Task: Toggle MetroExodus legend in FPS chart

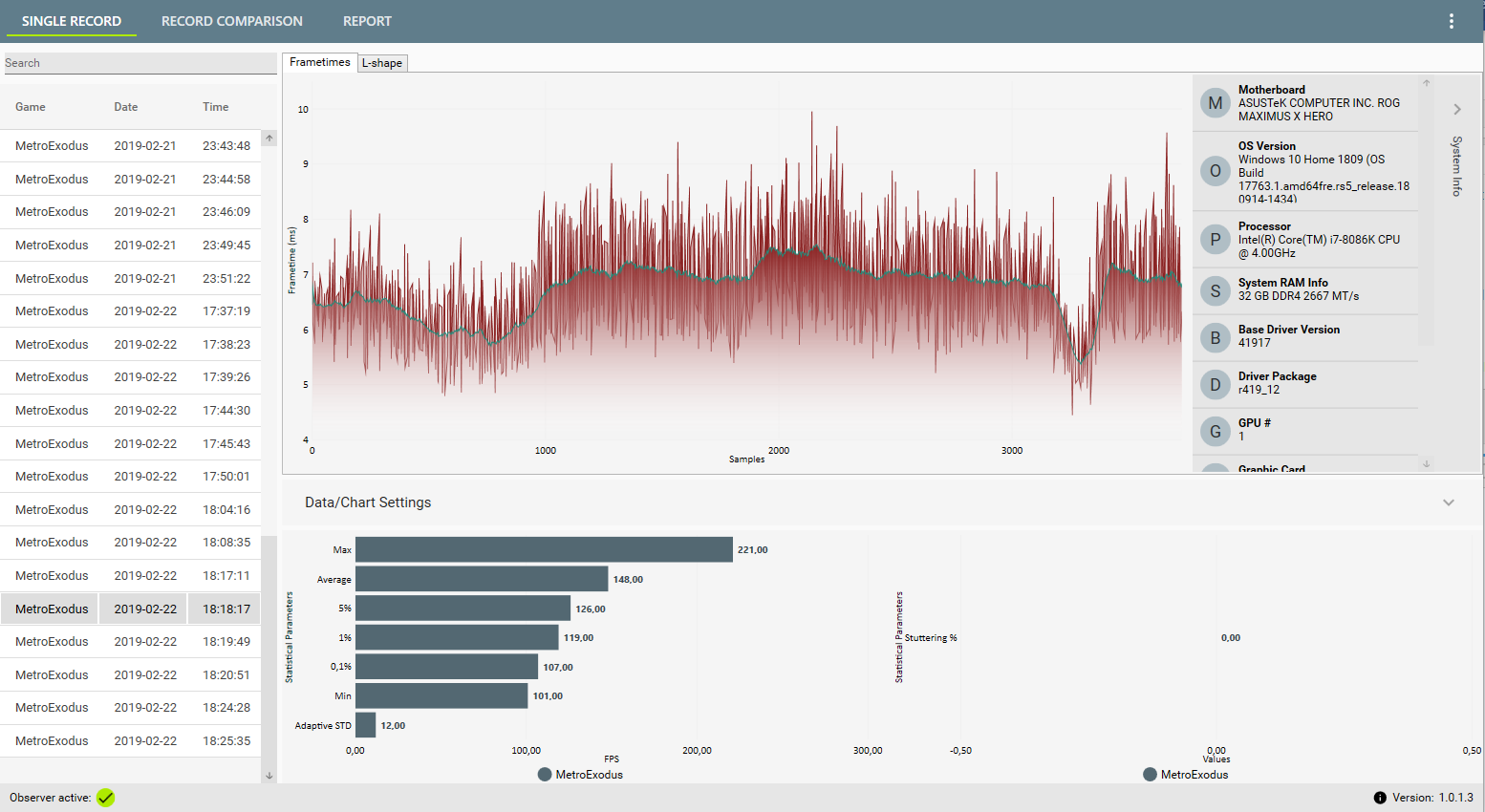Action: (581, 775)
